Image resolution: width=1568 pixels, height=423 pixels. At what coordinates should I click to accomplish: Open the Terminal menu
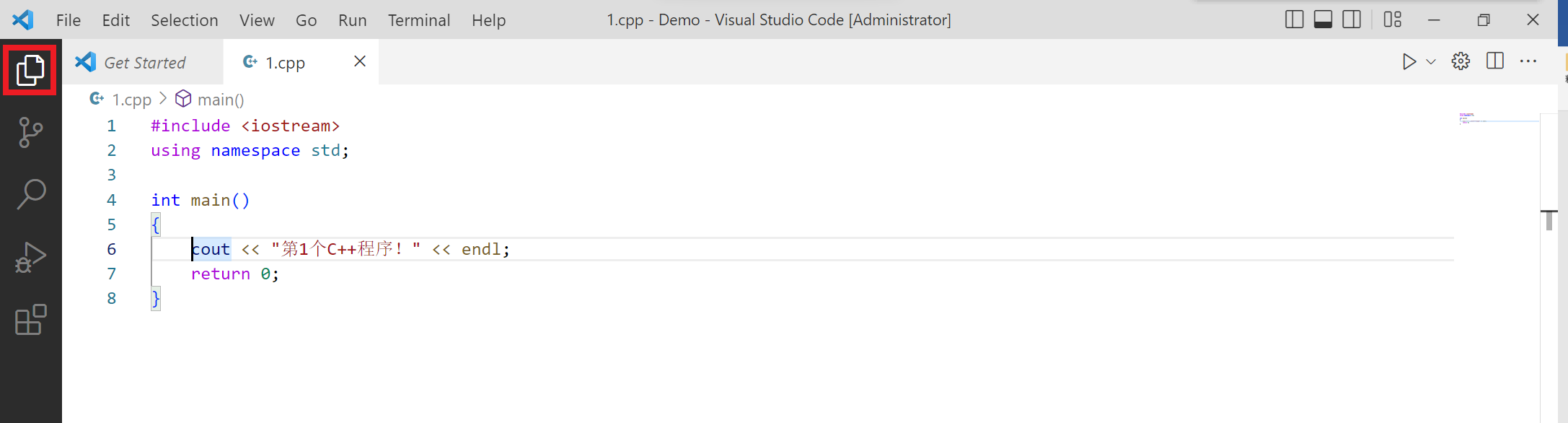418,20
